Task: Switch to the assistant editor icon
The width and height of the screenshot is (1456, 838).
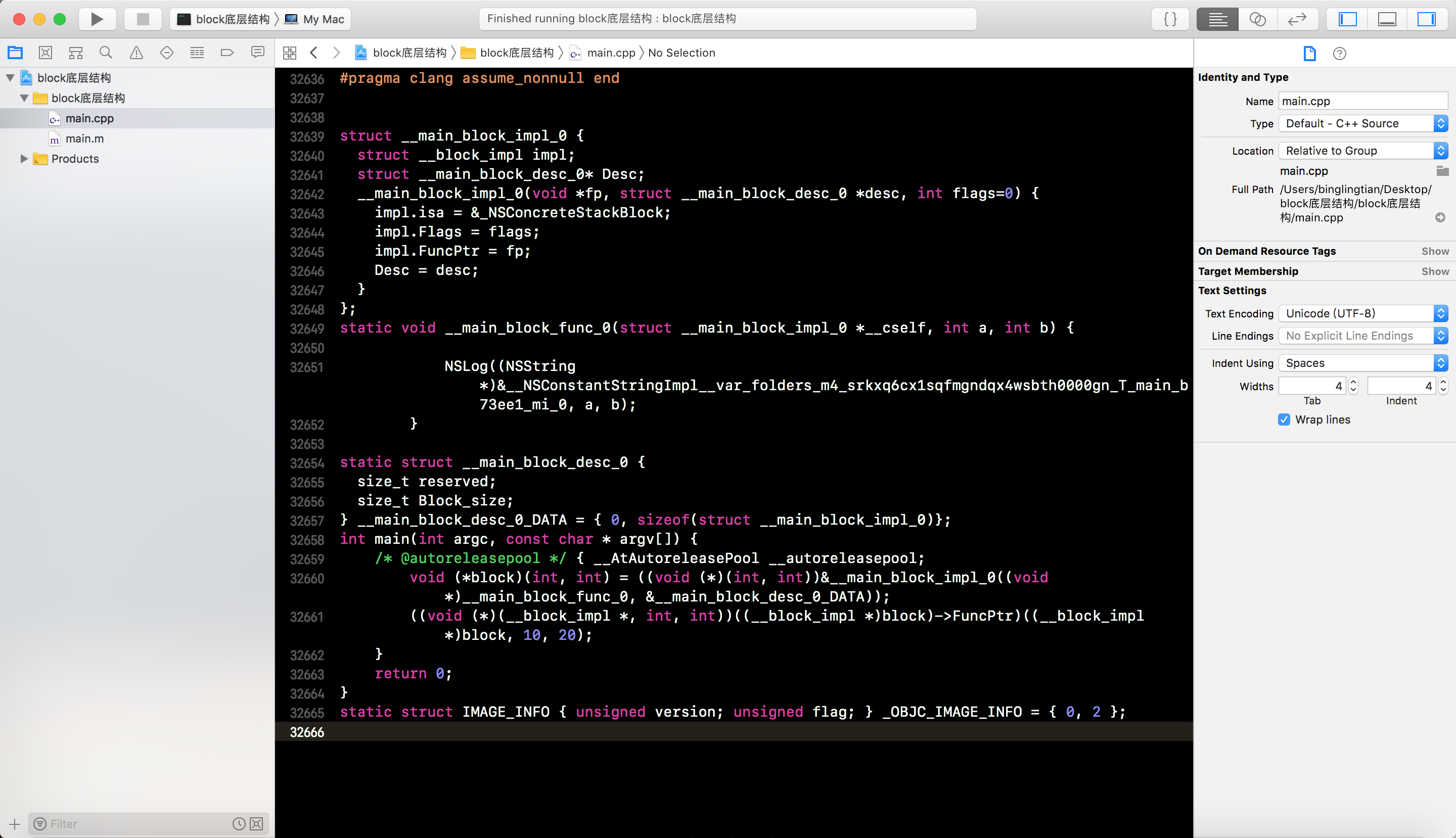Action: 1257,19
